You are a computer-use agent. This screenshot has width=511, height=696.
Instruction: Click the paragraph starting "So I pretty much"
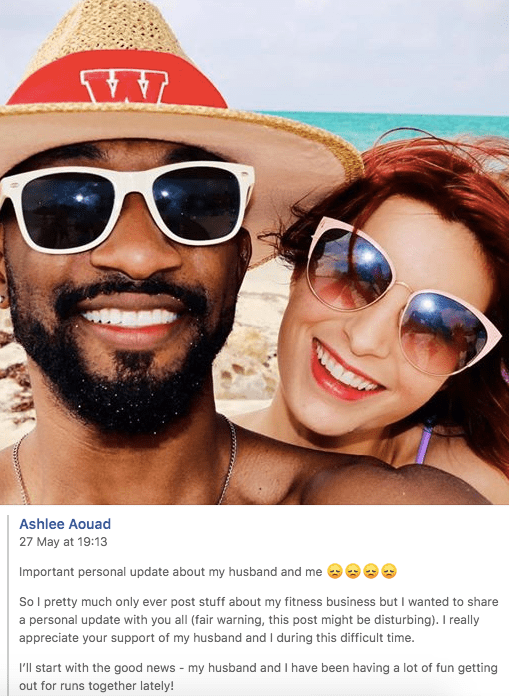pos(259,620)
